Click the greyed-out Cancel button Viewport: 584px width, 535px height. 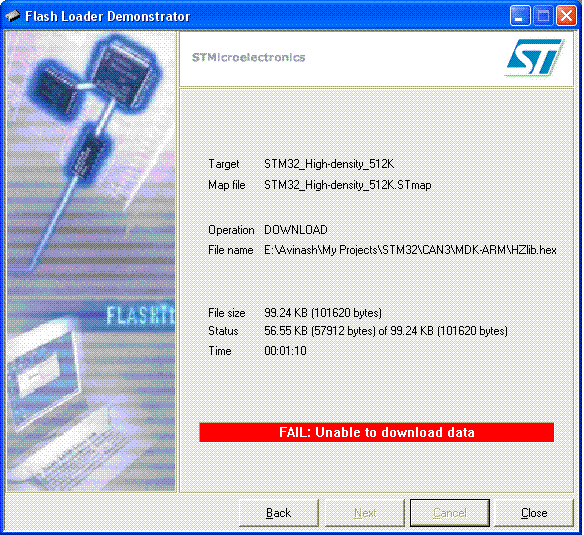click(450, 513)
